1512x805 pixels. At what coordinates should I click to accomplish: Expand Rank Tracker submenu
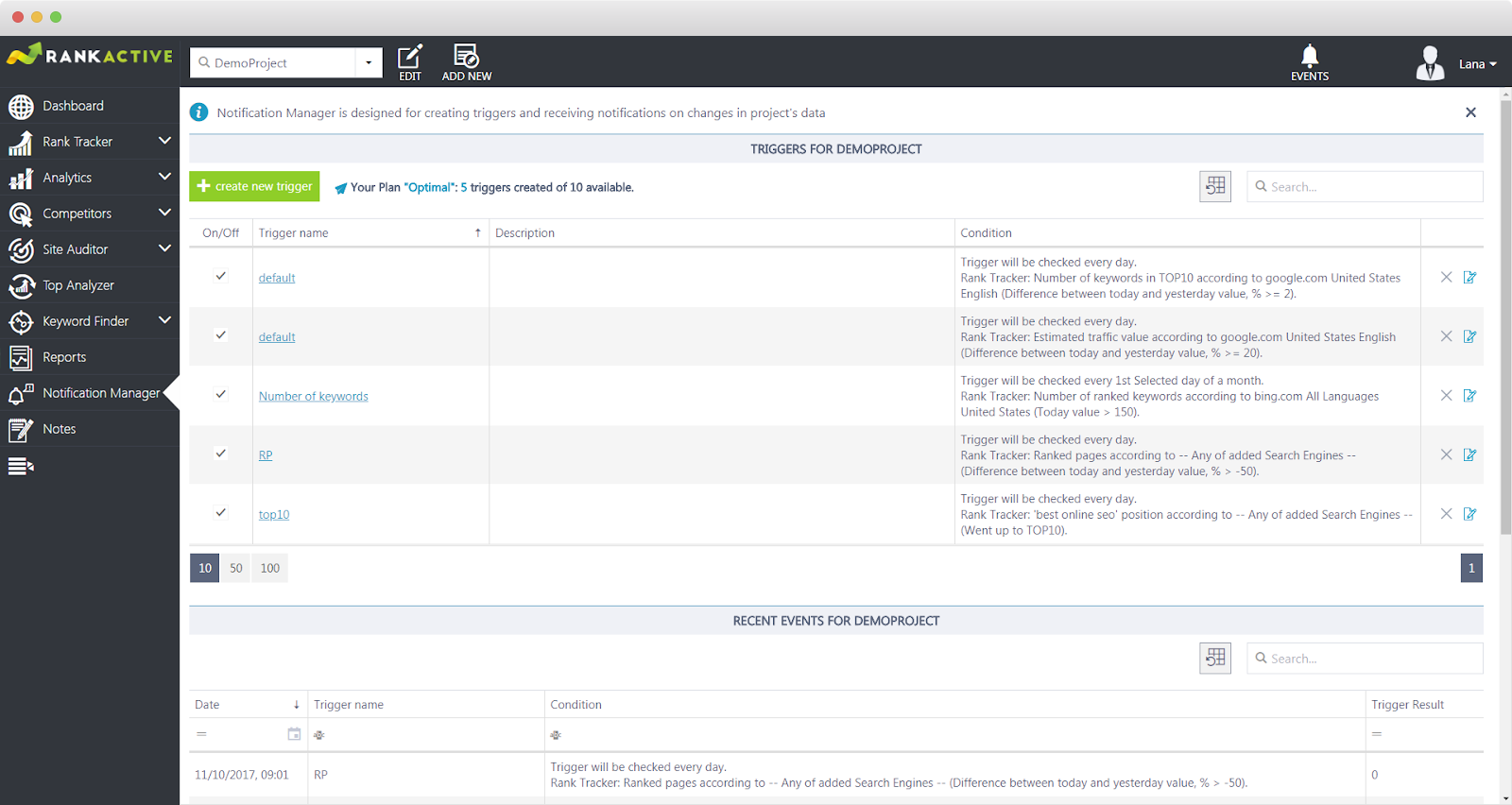(x=164, y=141)
